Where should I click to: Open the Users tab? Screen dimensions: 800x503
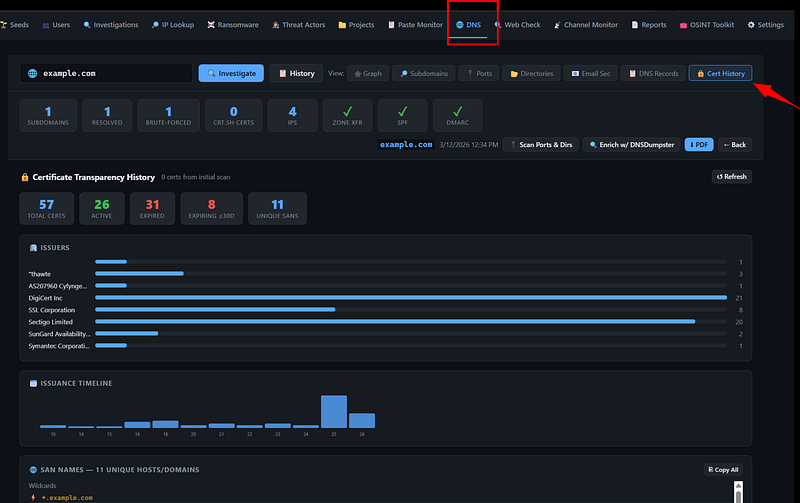tap(56, 24)
